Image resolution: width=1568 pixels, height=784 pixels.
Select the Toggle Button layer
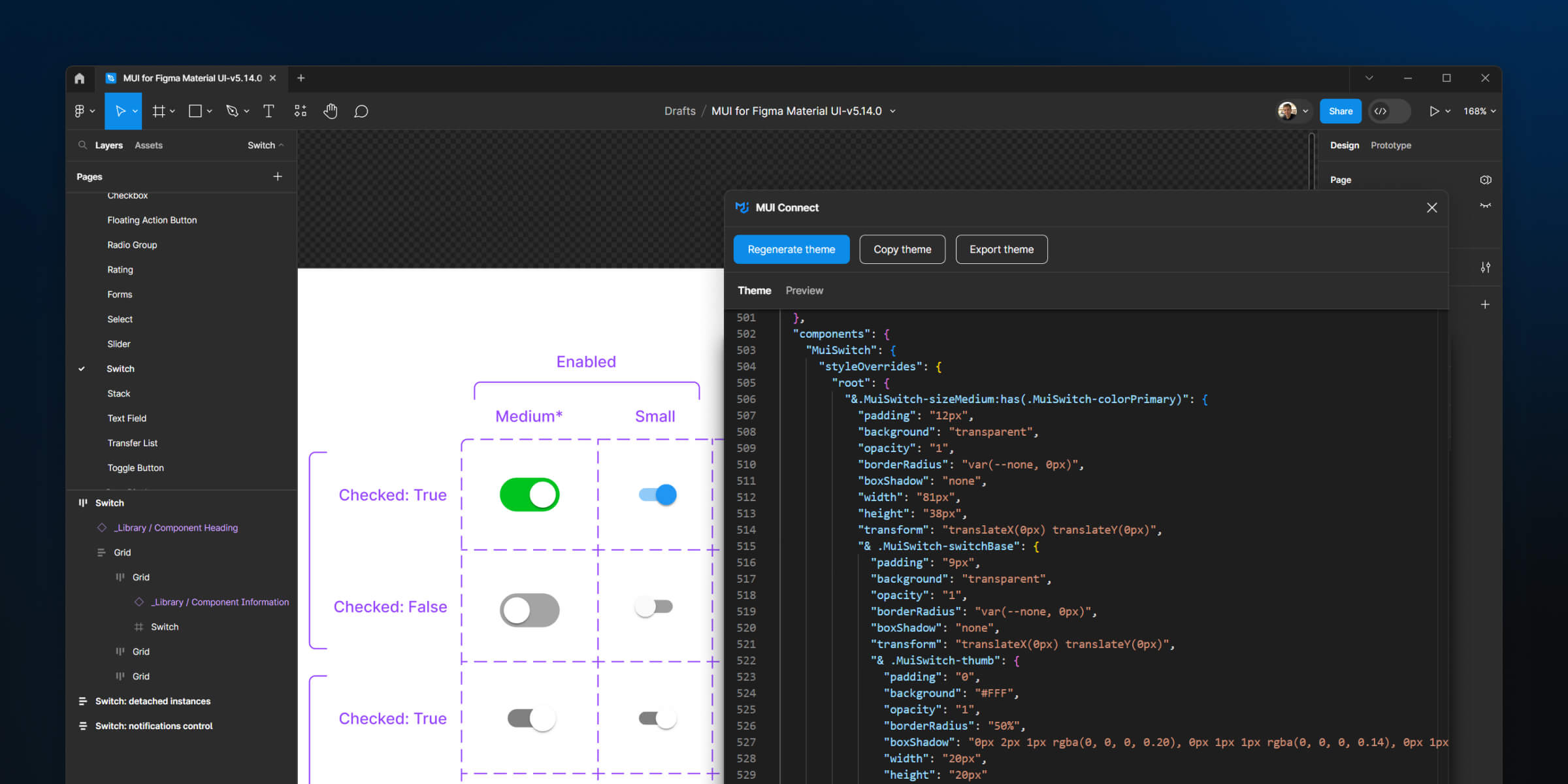[x=136, y=468]
